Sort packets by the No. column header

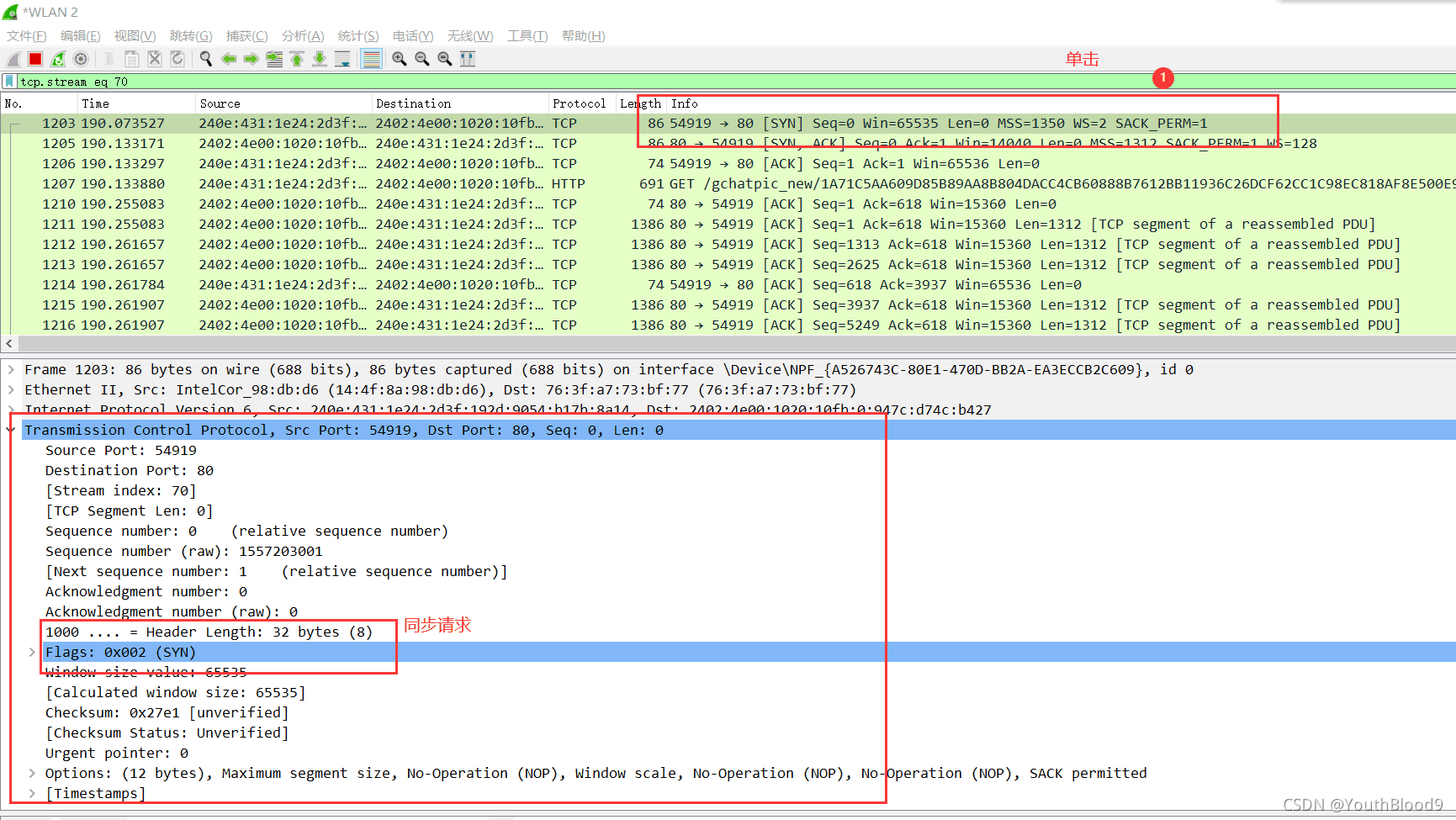point(39,103)
